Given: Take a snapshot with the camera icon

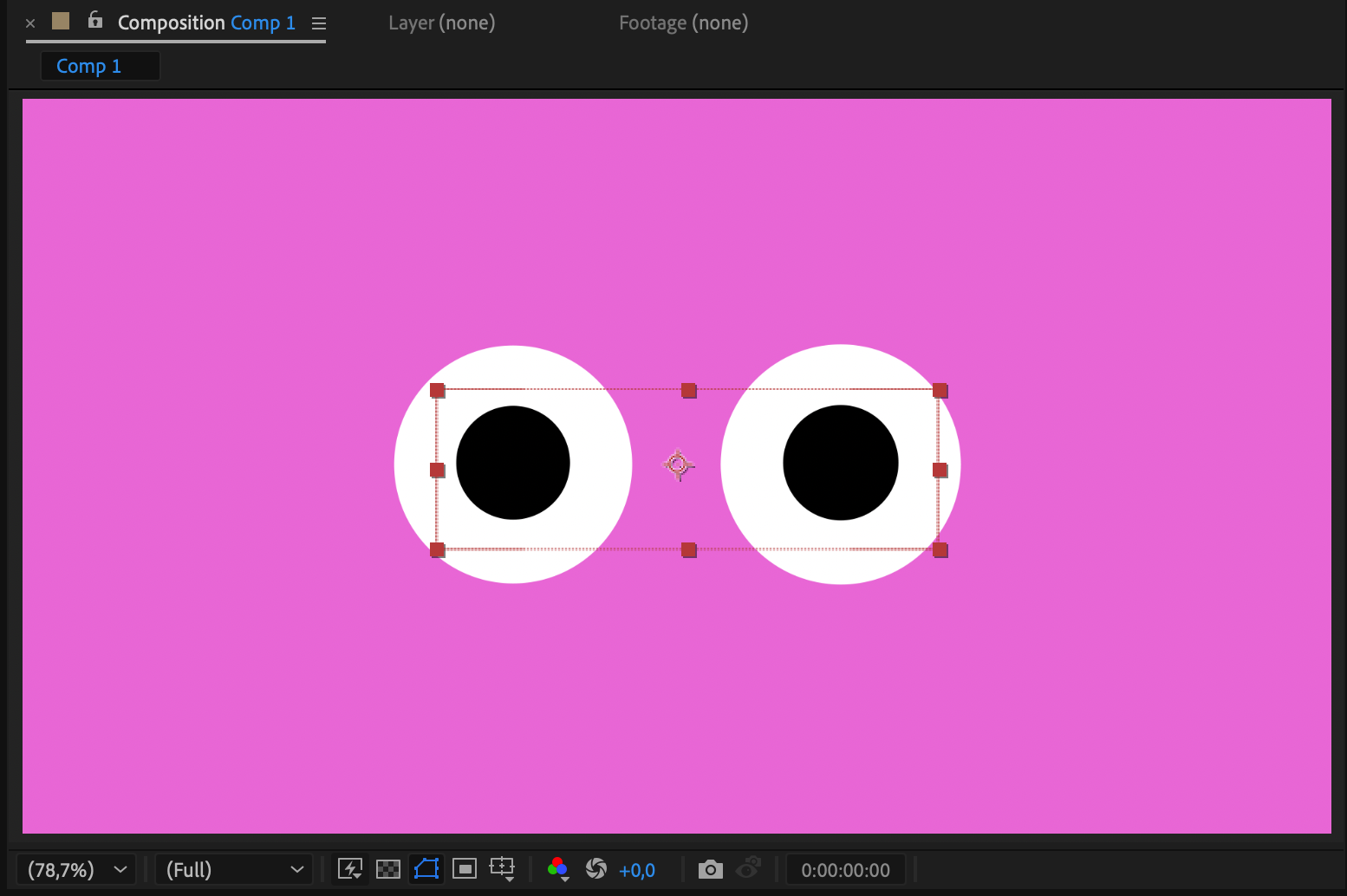Looking at the screenshot, I should tap(711, 869).
